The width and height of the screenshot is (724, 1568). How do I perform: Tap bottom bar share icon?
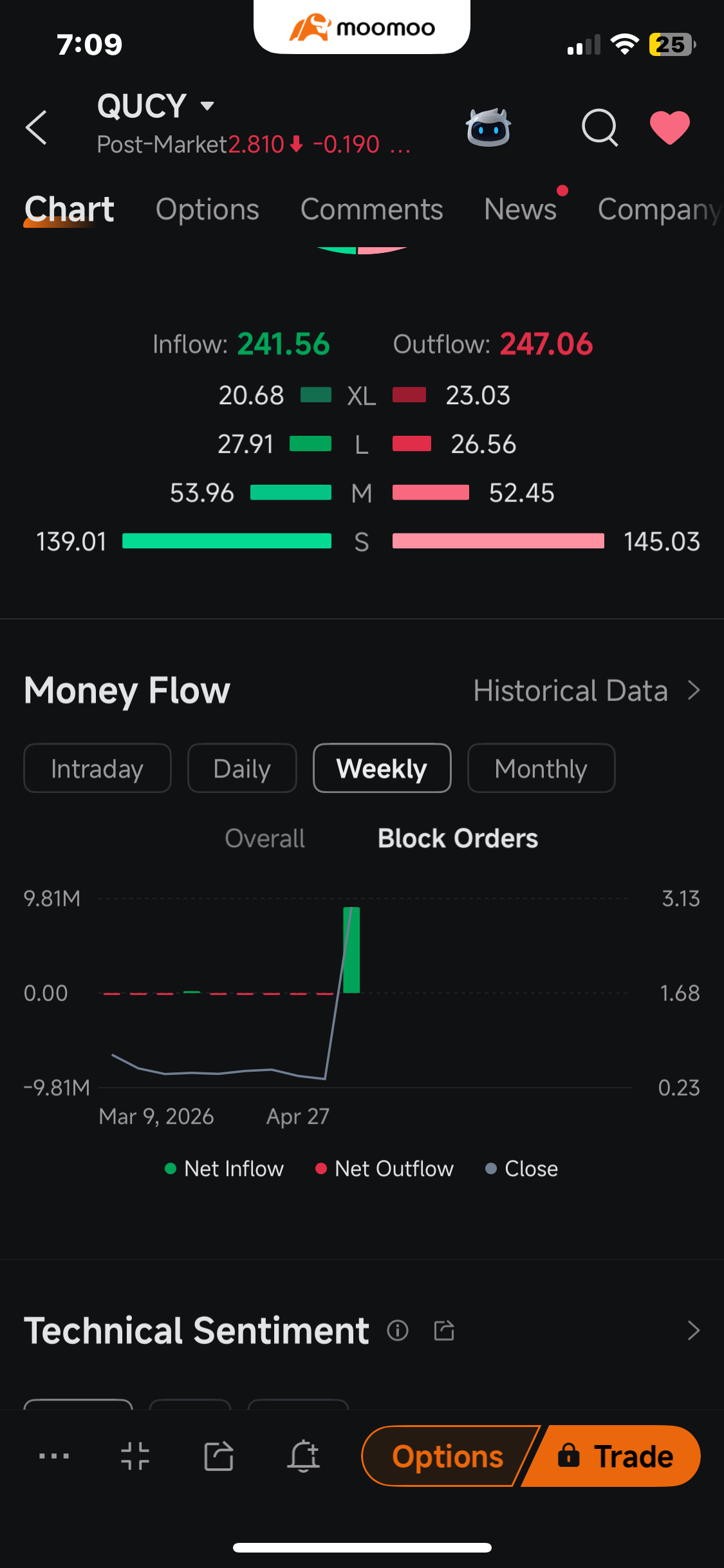(x=219, y=1456)
